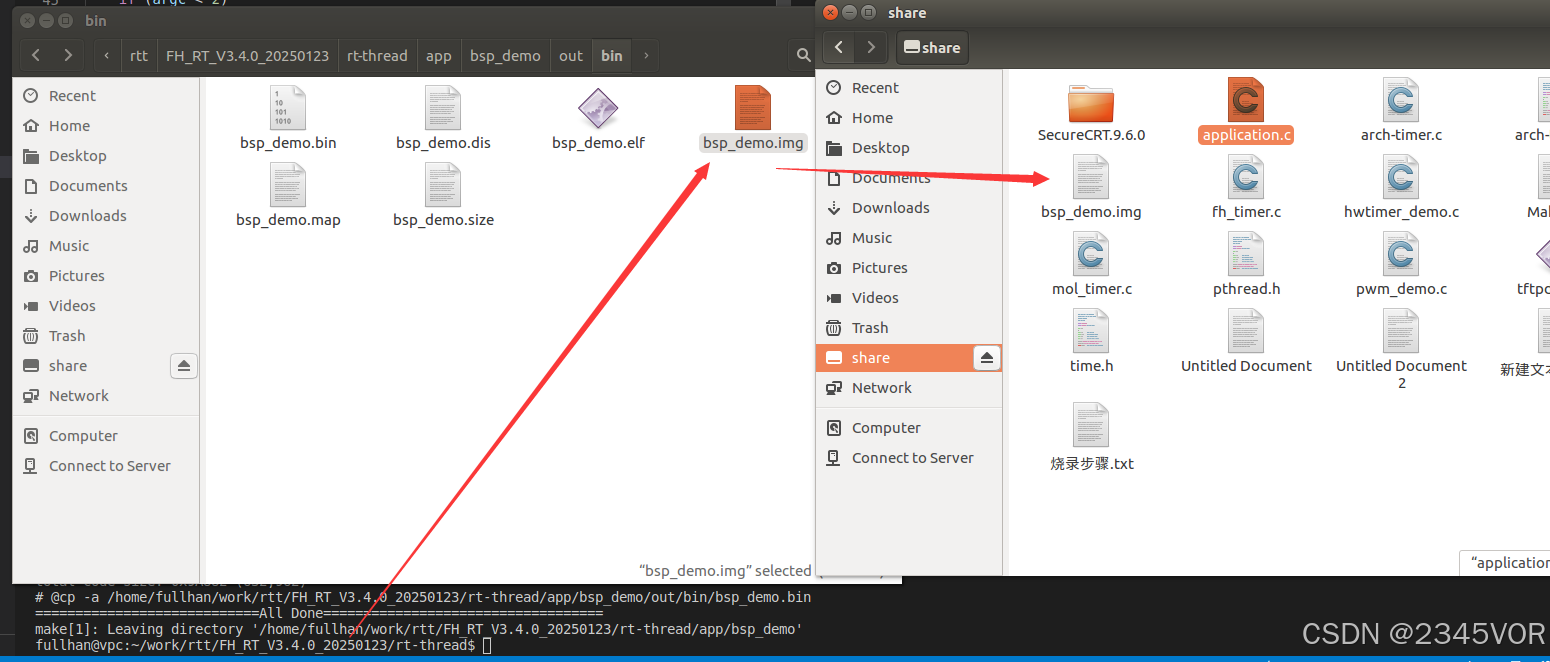Select application.c file icon
Viewport: 1550px width, 662px height.
[1246, 100]
